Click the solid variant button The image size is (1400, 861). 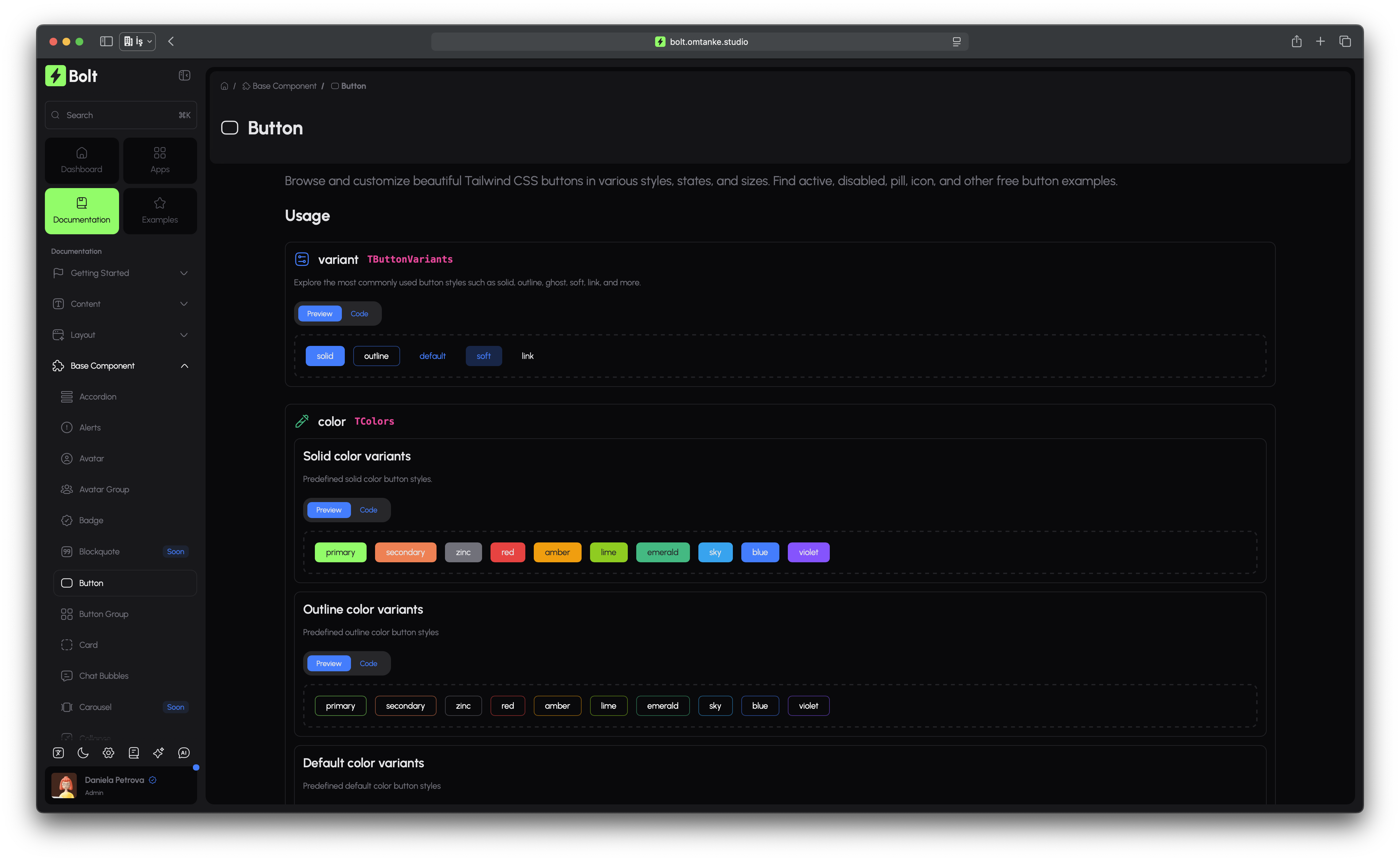(x=324, y=355)
